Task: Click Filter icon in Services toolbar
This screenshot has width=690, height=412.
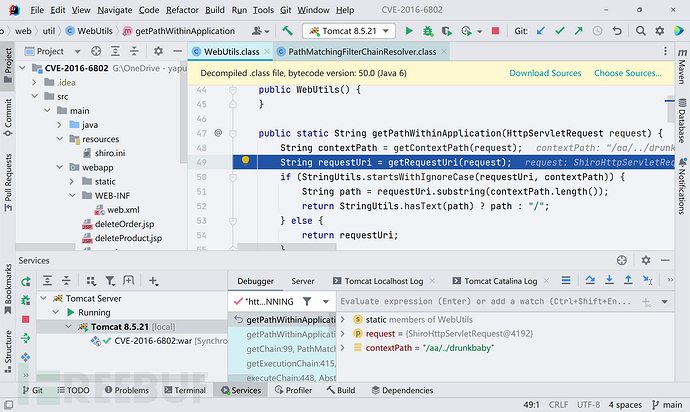Action: pos(110,281)
